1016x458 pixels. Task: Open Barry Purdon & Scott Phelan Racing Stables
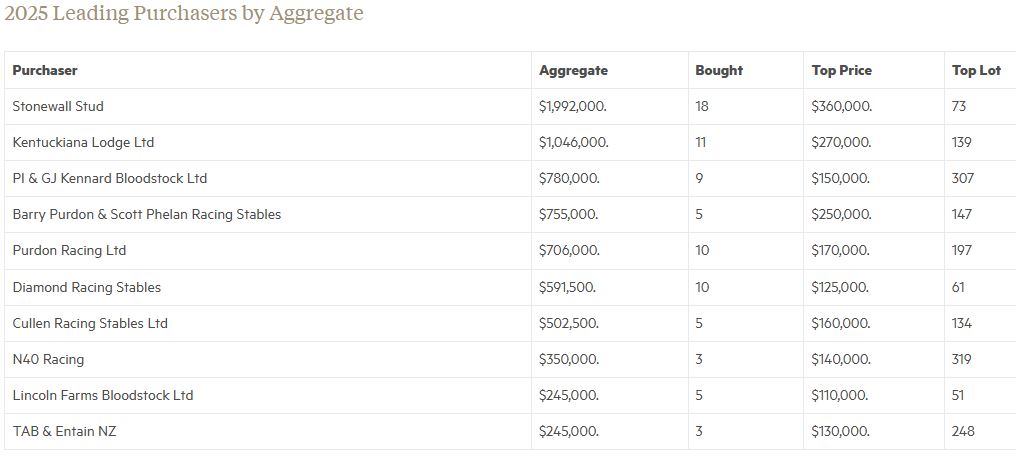tap(147, 215)
